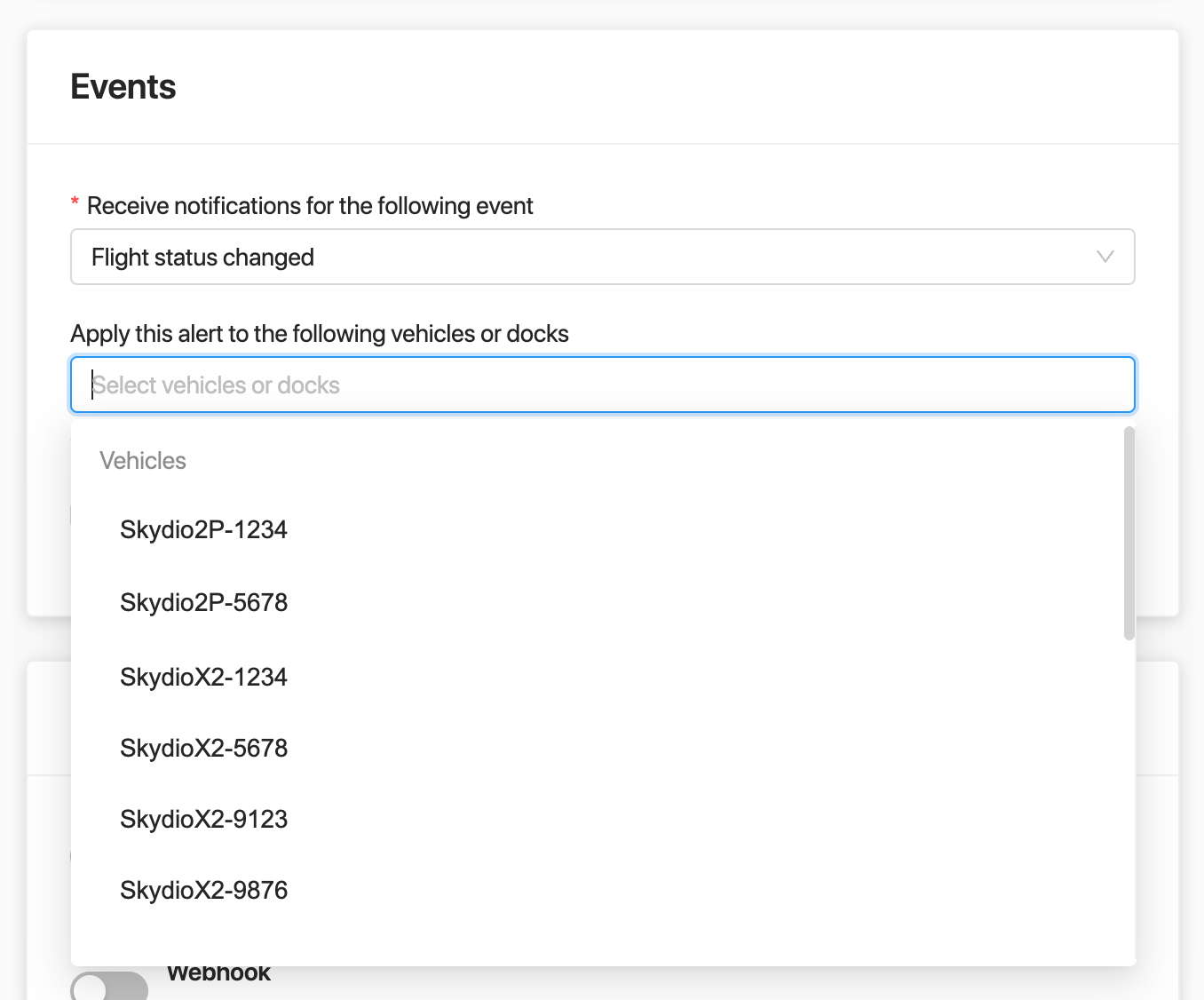
Task: Click the Events section heading
Action: click(x=123, y=87)
